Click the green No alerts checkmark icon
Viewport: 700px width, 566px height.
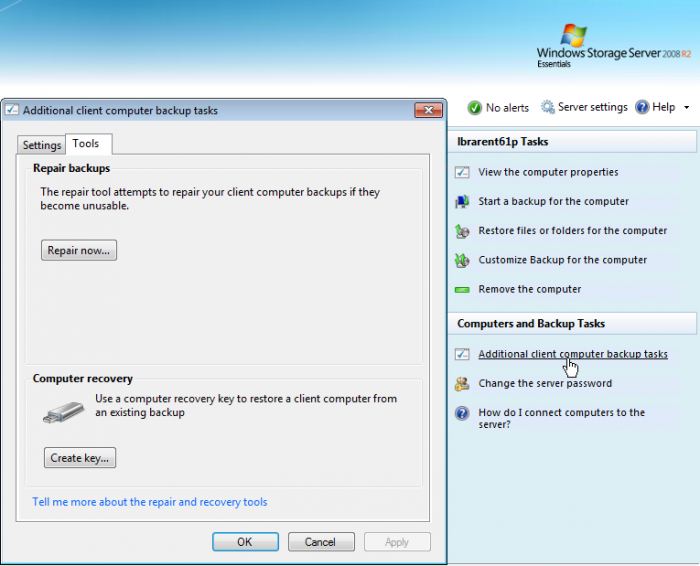[x=474, y=108]
